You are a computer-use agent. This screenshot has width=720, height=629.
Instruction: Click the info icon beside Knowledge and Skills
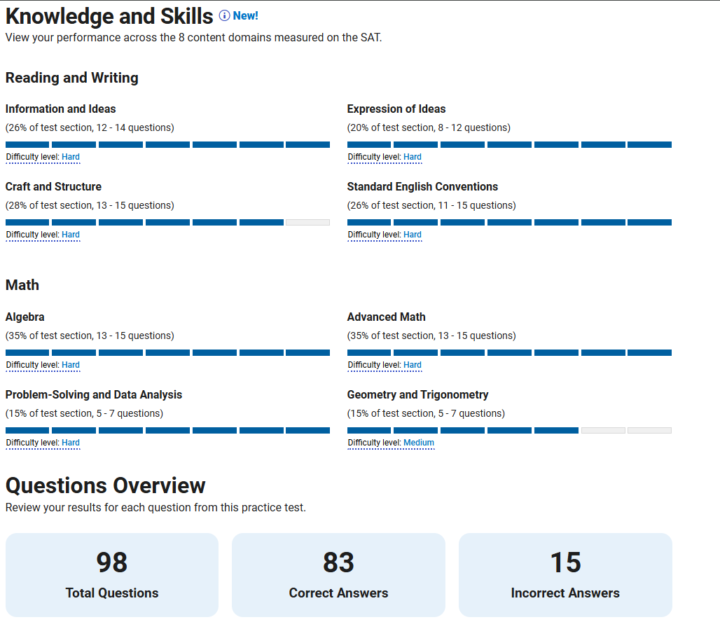click(x=224, y=16)
